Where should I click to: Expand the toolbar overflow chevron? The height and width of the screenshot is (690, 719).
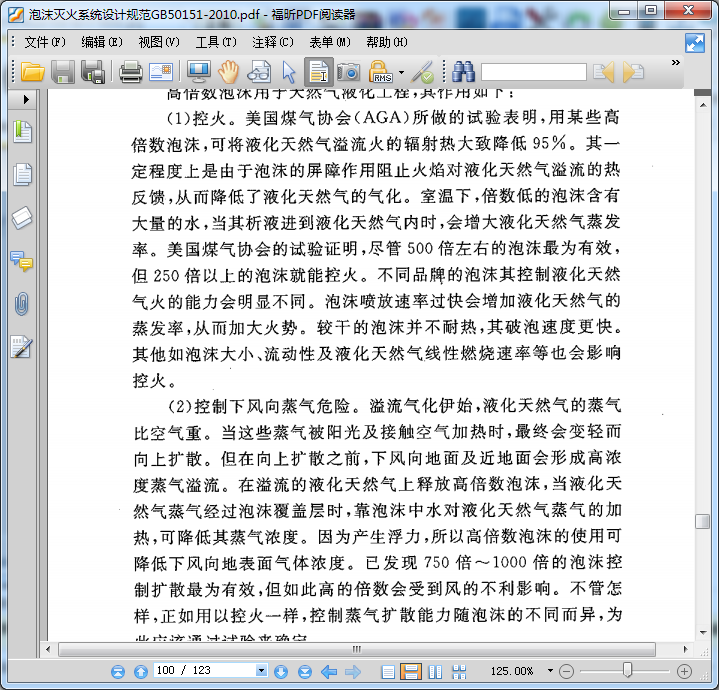[675, 62]
